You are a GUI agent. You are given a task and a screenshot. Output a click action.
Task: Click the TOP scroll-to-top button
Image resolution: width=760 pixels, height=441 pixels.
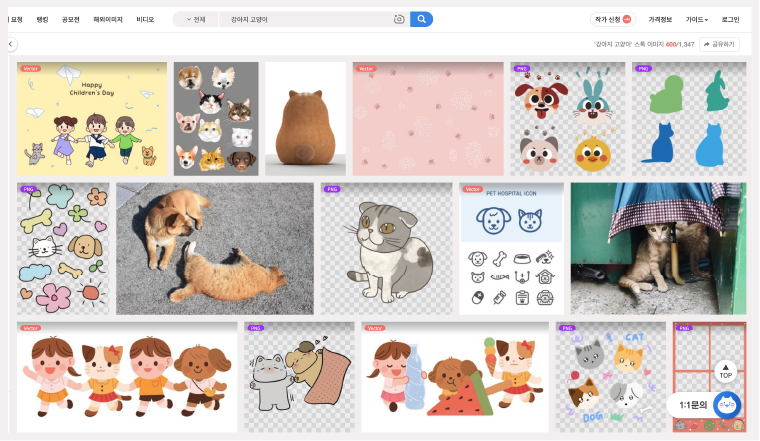click(x=726, y=370)
